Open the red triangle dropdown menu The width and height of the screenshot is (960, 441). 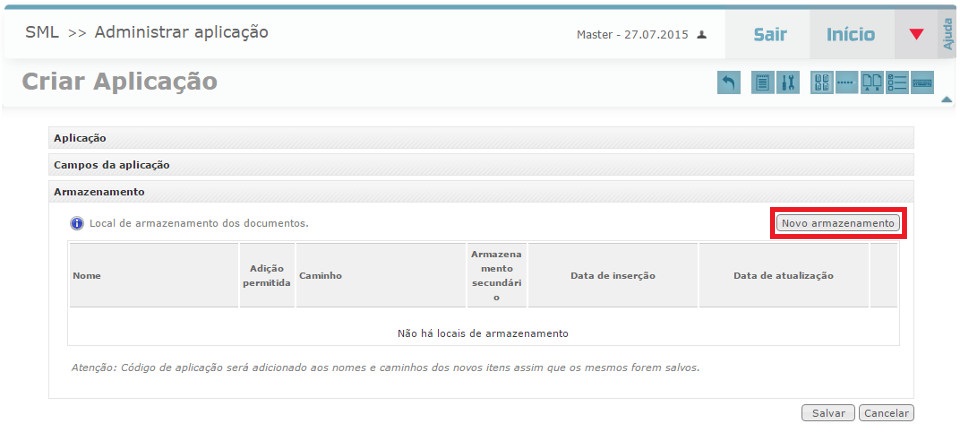(x=916, y=34)
